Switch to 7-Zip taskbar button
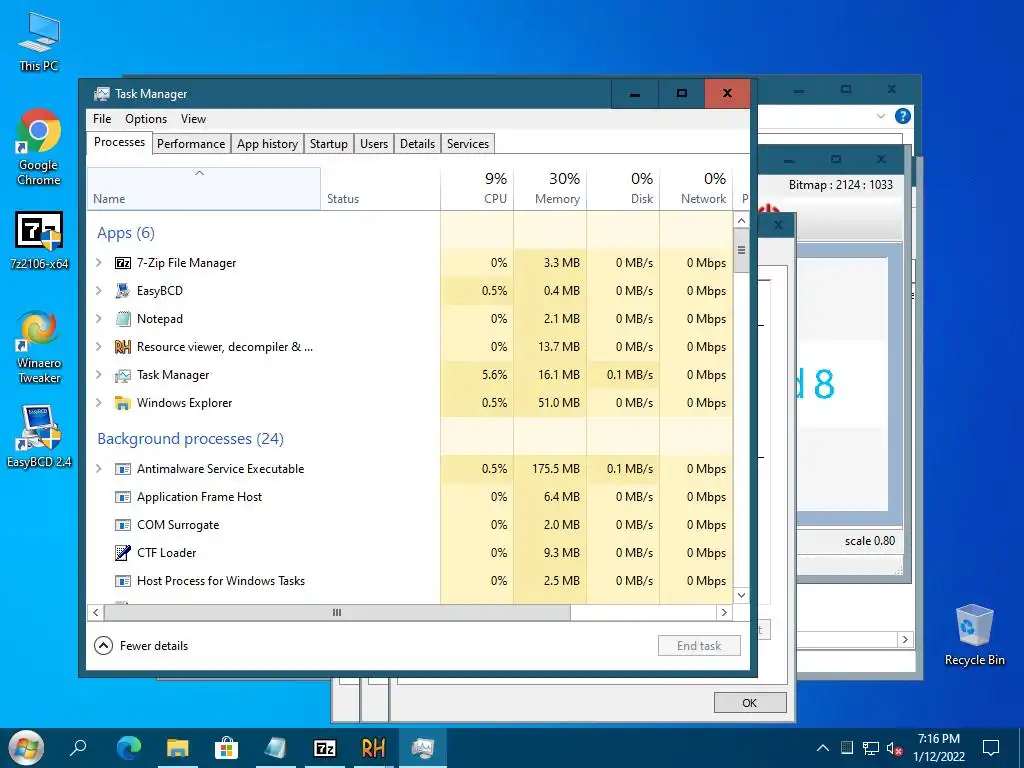Screen dimensions: 1024x768 click(x=325, y=748)
